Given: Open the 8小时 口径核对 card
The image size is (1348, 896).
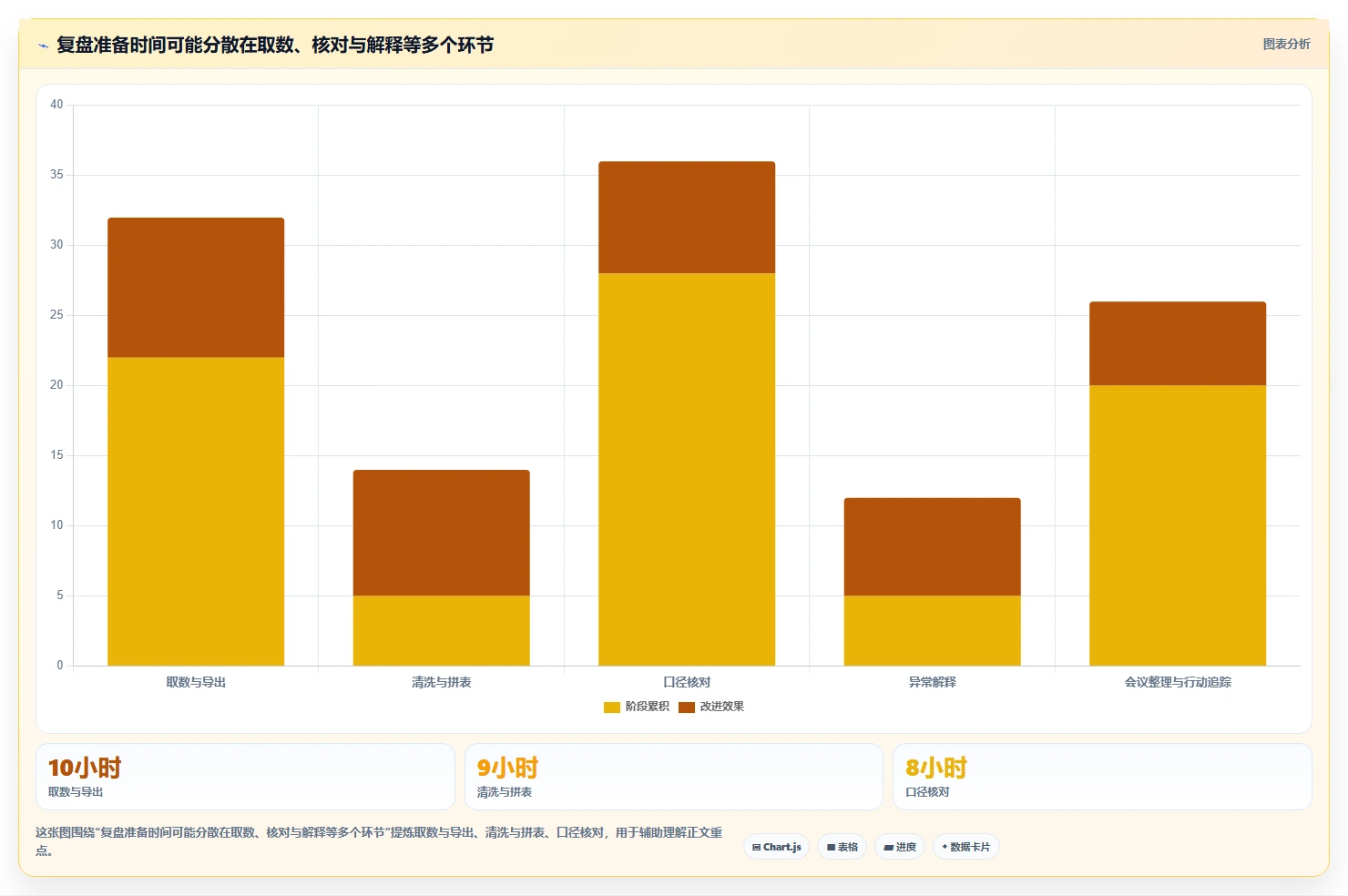Looking at the screenshot, I should (1102, 777).
